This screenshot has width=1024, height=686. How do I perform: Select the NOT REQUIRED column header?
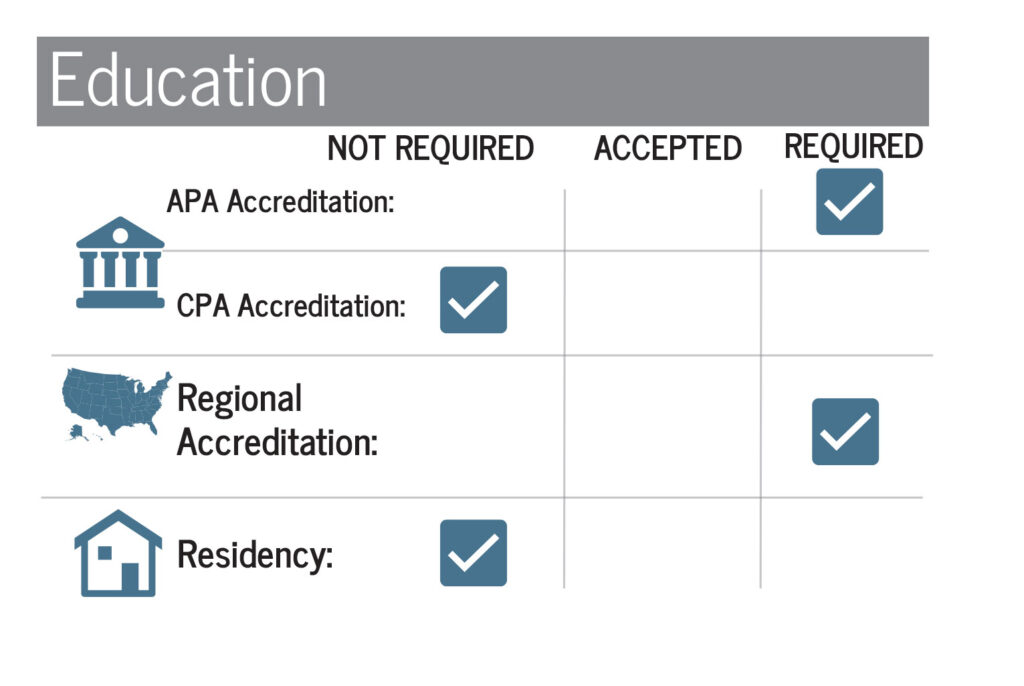pos(430,148)
